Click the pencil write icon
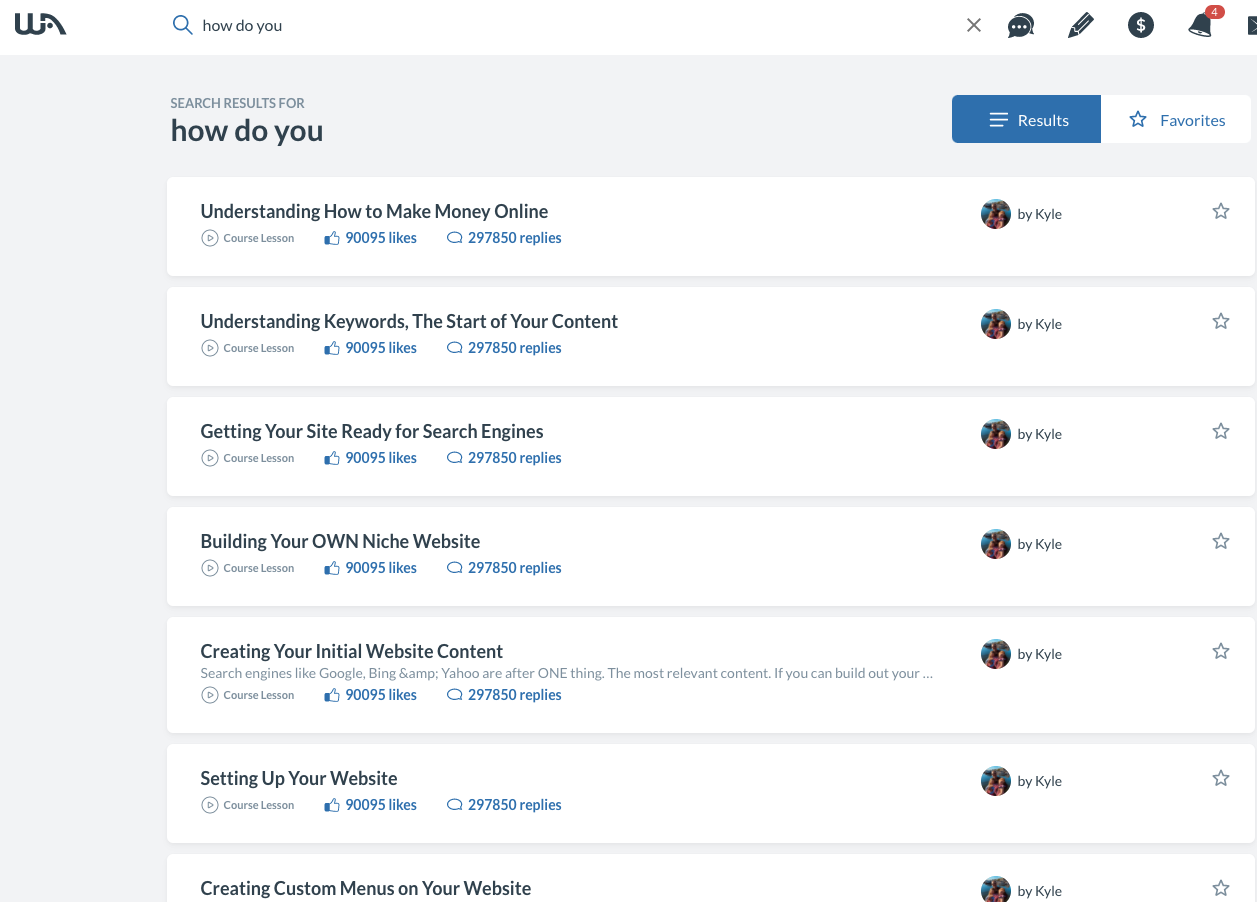This screenshot has width=1257, height=902. (1081, 26)
